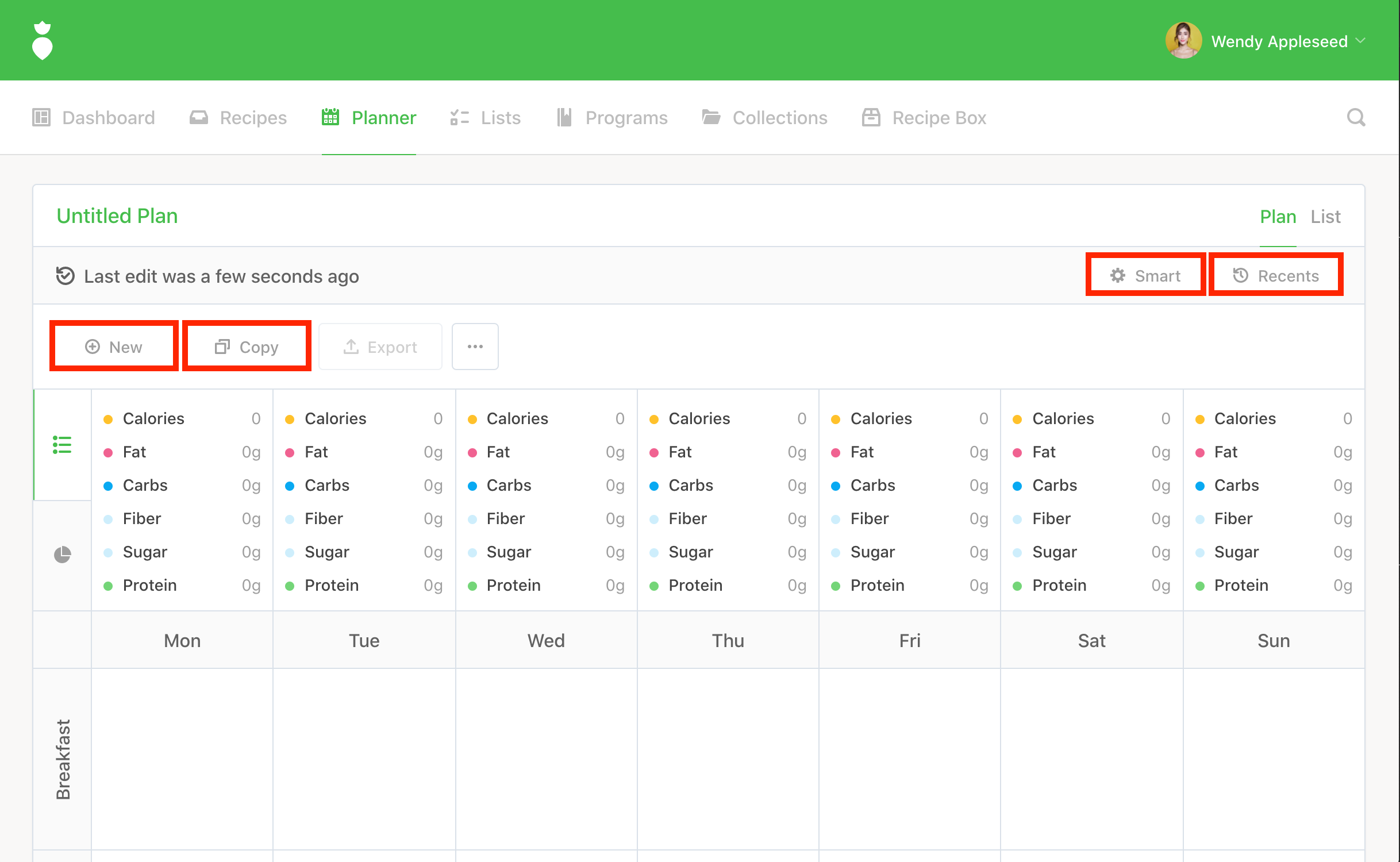The width and height of the screenshot is (1400, 862).
Task: Click the last-edit history clock icon
Action: pos(66,276)
